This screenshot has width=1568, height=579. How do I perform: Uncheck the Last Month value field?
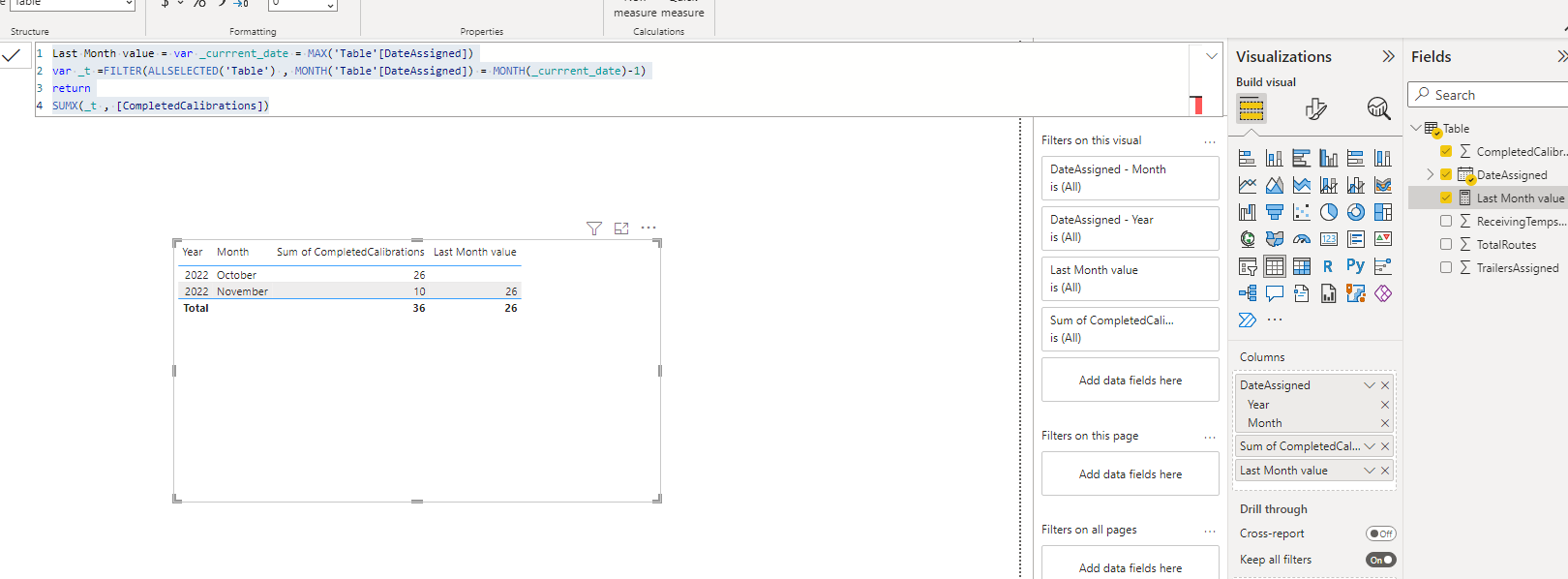point(1446,198)
